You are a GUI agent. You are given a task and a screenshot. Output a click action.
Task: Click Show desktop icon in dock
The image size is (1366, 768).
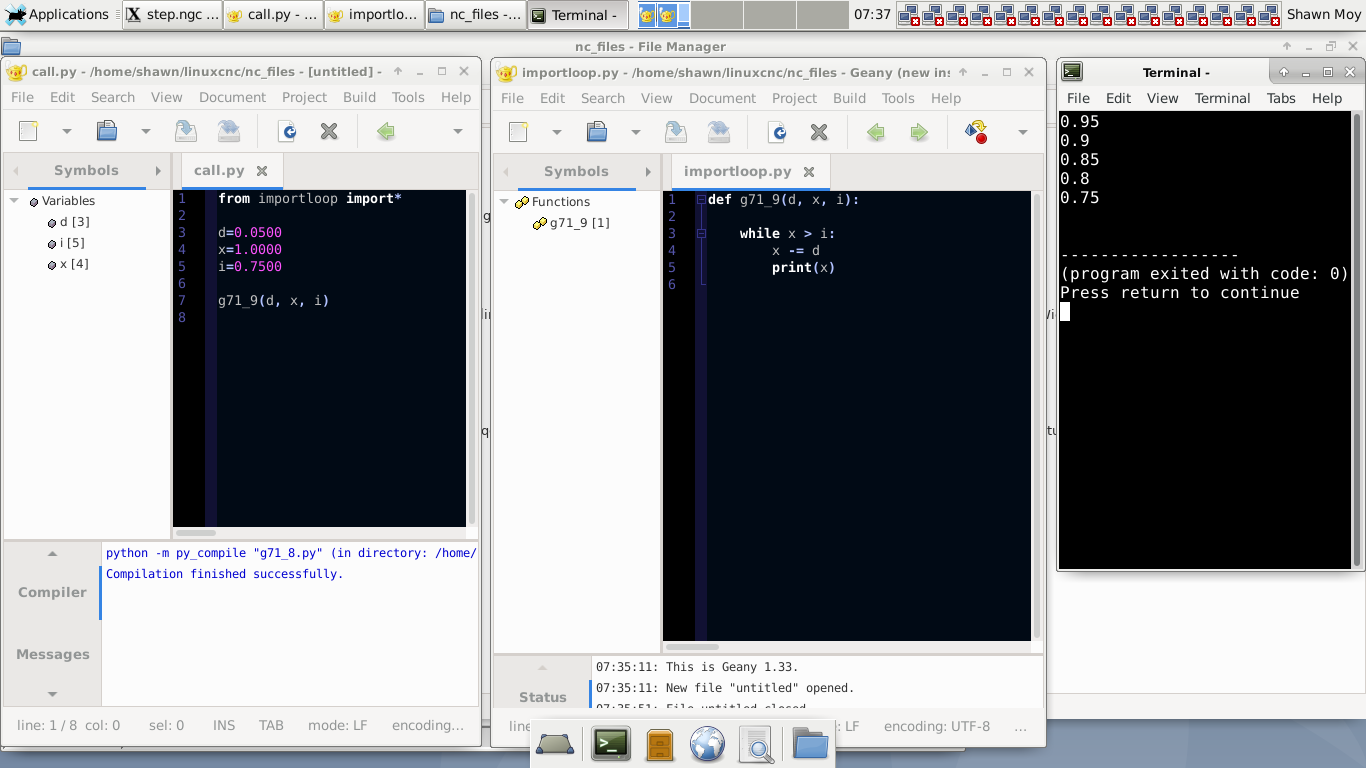click(x=555, y=744)
